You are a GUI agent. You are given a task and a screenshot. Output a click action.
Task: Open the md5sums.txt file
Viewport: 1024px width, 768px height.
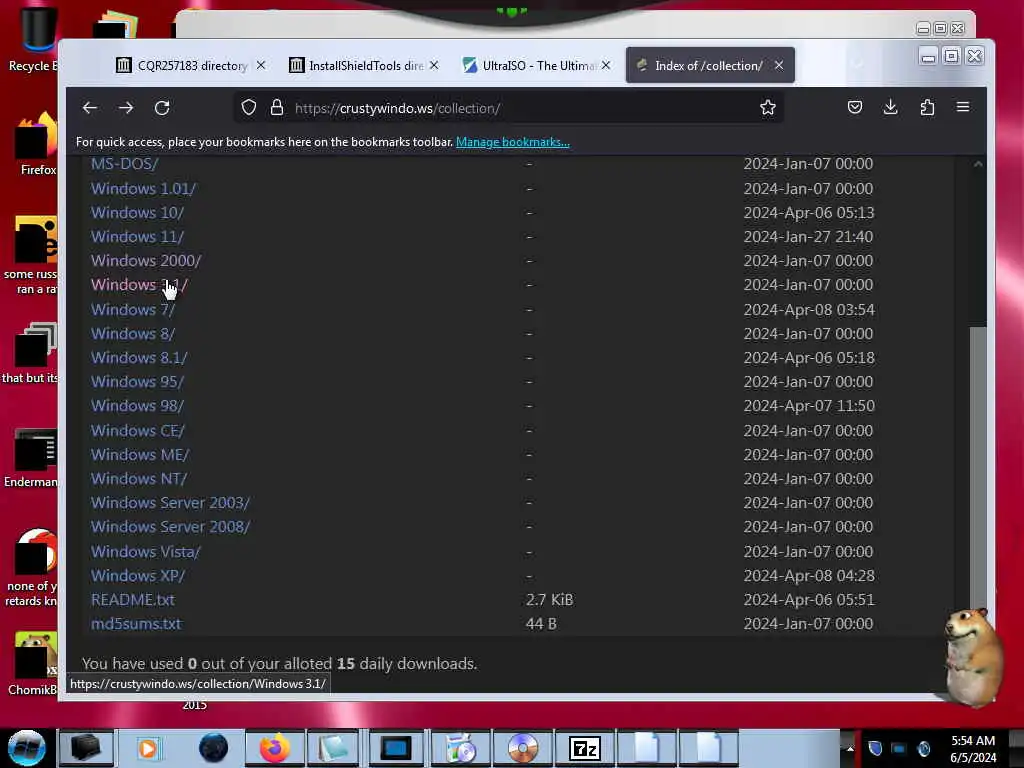136,624
